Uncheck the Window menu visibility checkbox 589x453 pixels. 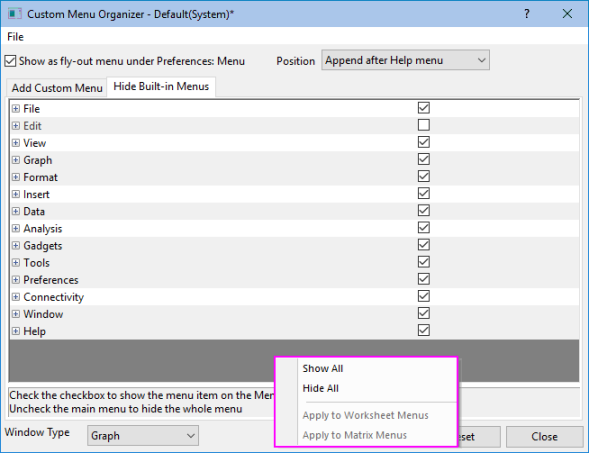(x=424, y=313)
